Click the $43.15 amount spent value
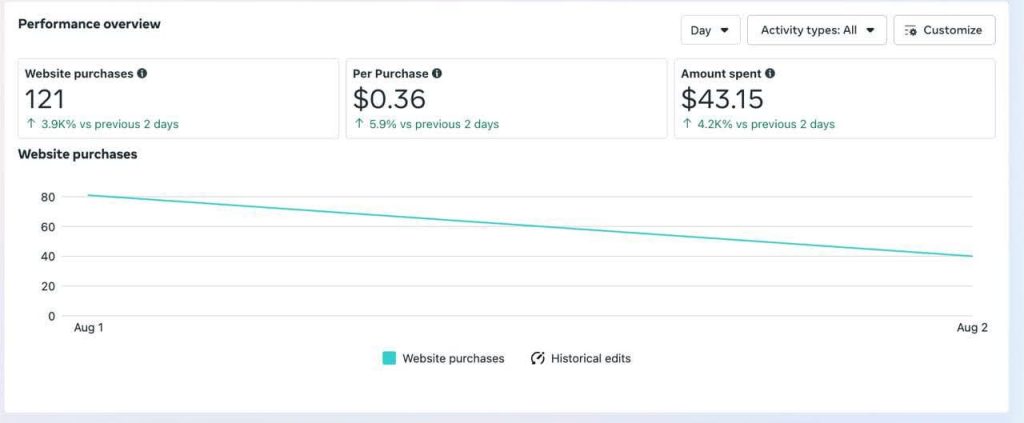 pyautogui.click(x=722, y=99)
